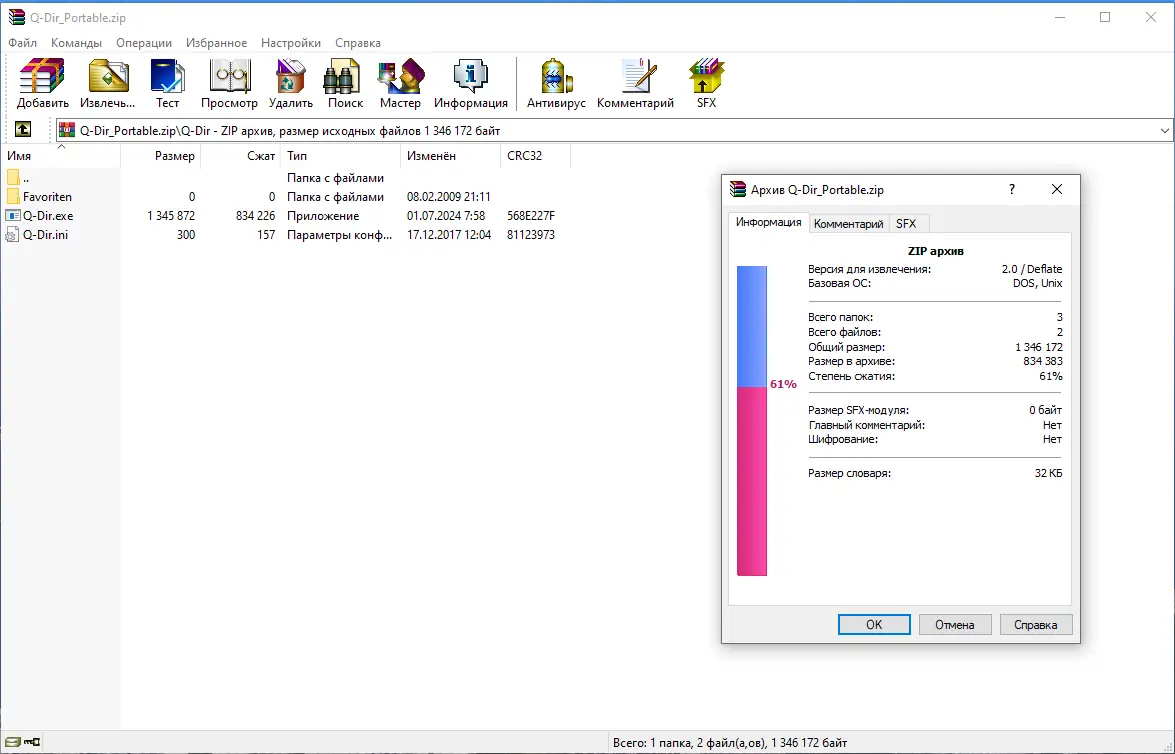Viewport: 1175px width, 754px height.
Task: Click the Отмена button
Action: pos(955,624)
